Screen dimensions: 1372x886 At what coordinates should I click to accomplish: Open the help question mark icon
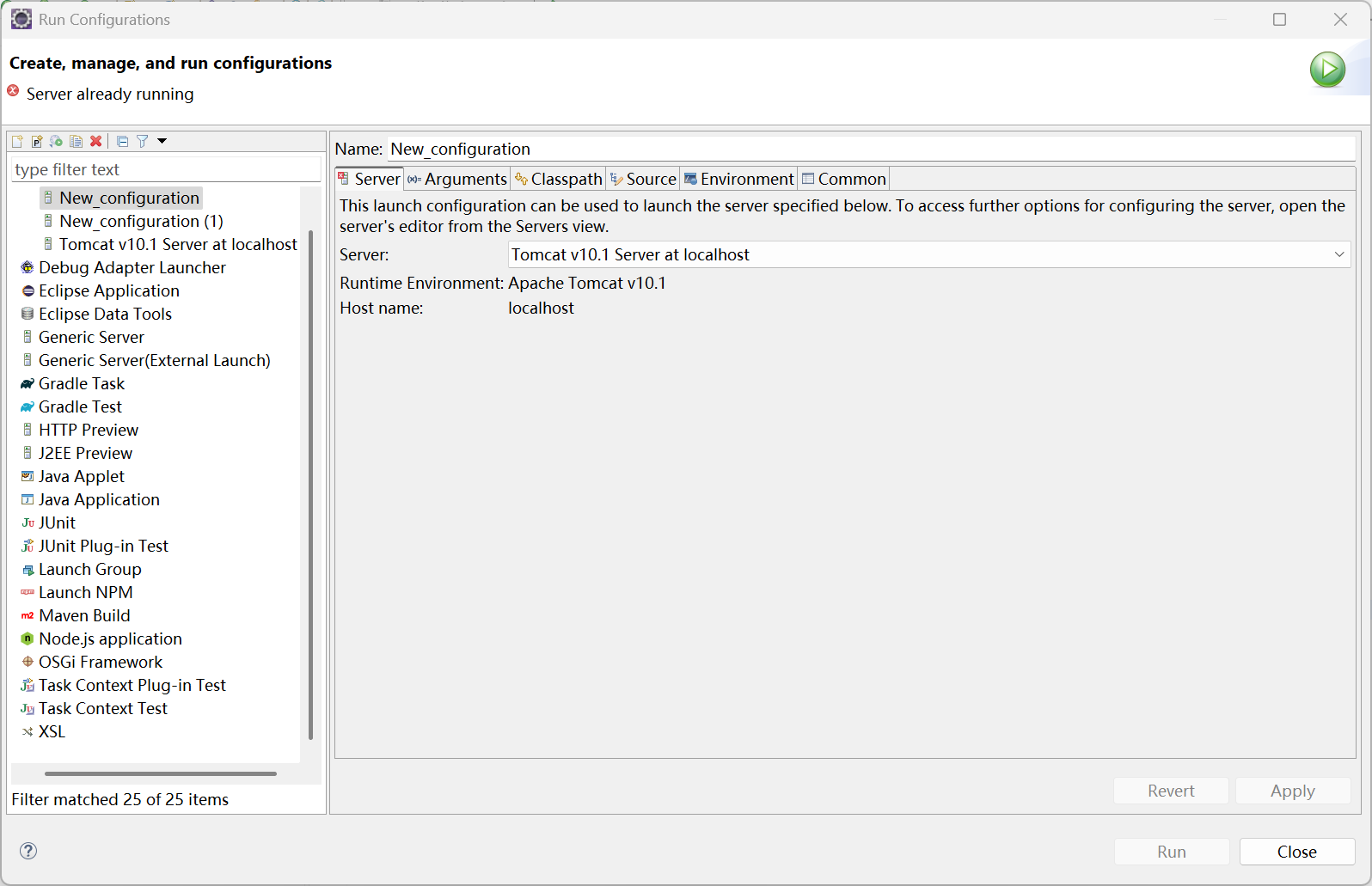point(28,851)
